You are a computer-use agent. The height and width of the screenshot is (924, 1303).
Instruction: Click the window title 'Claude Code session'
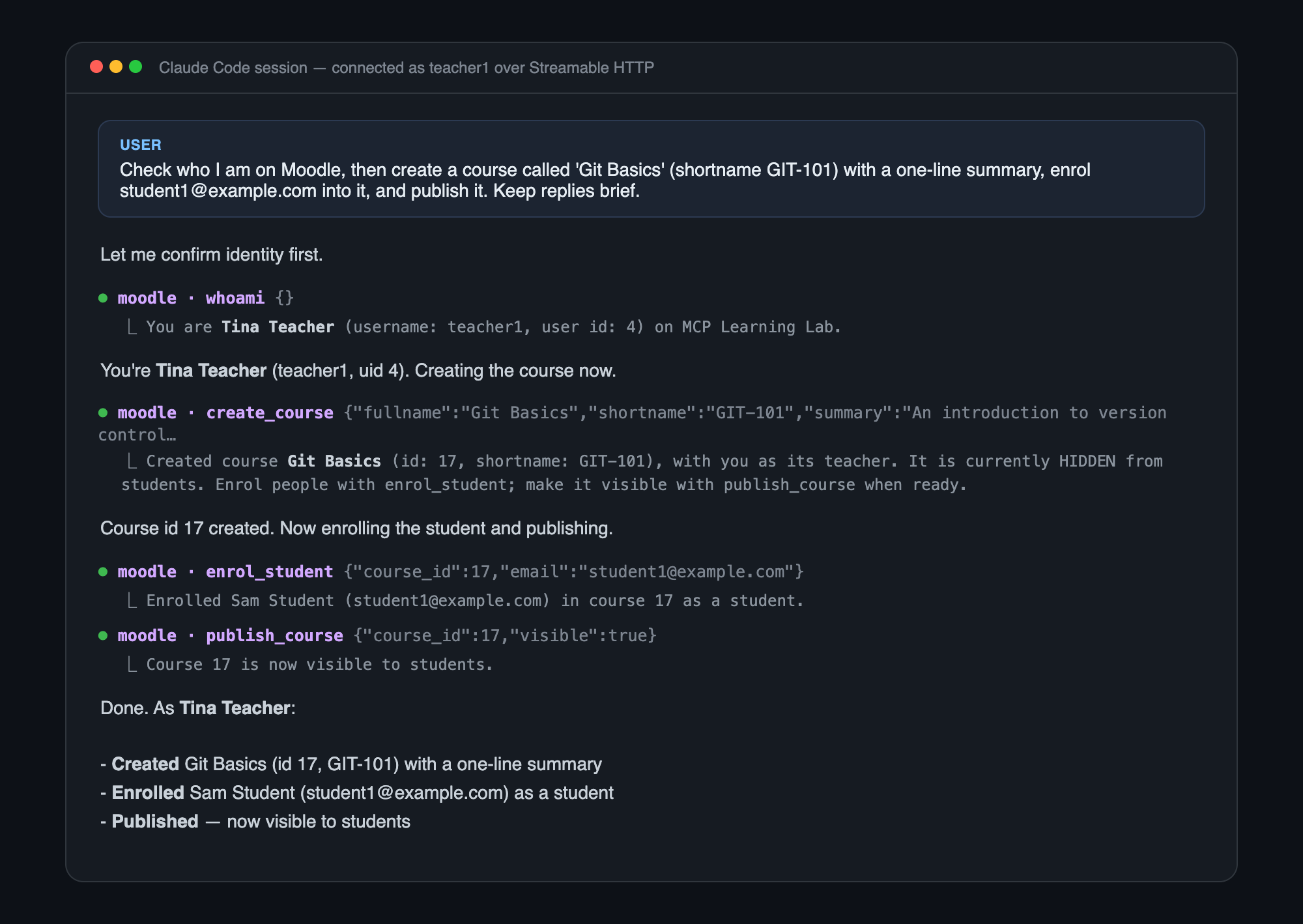pyautogui.click(x=233, y=68)
